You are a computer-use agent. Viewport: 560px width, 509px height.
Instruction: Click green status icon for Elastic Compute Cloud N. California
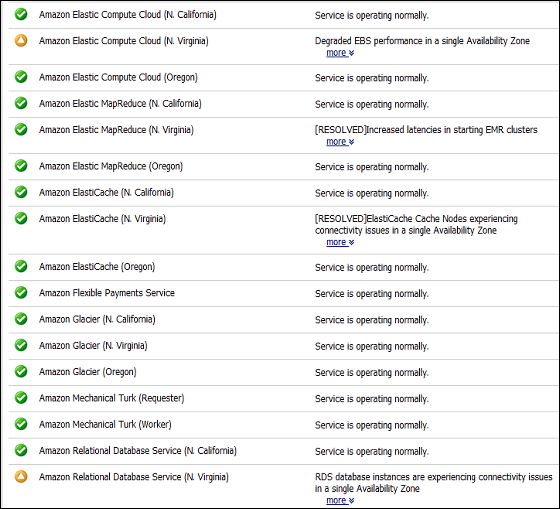[21, 15]
